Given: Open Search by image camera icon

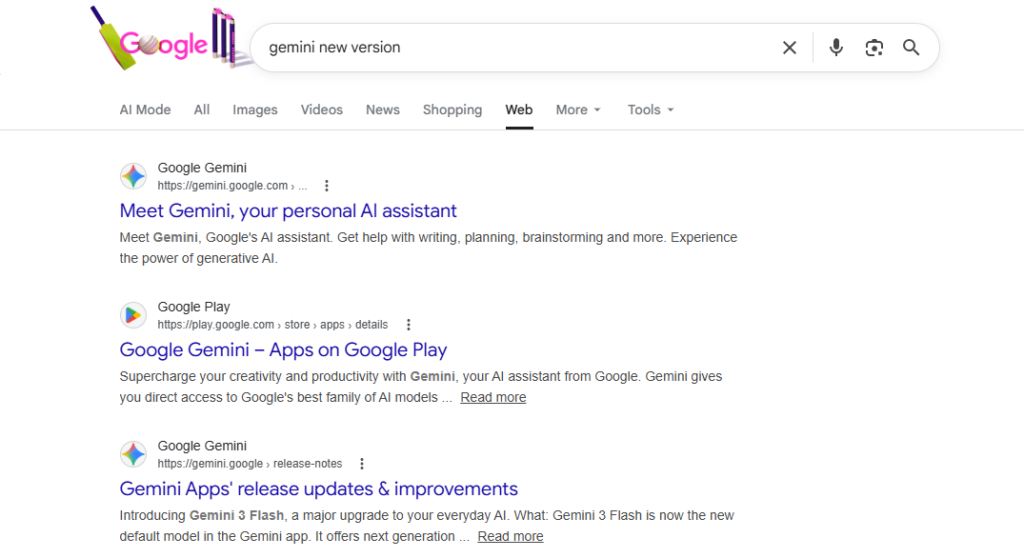Looking at the screenshot, I should pyautogui.click(x=874, y=48).
